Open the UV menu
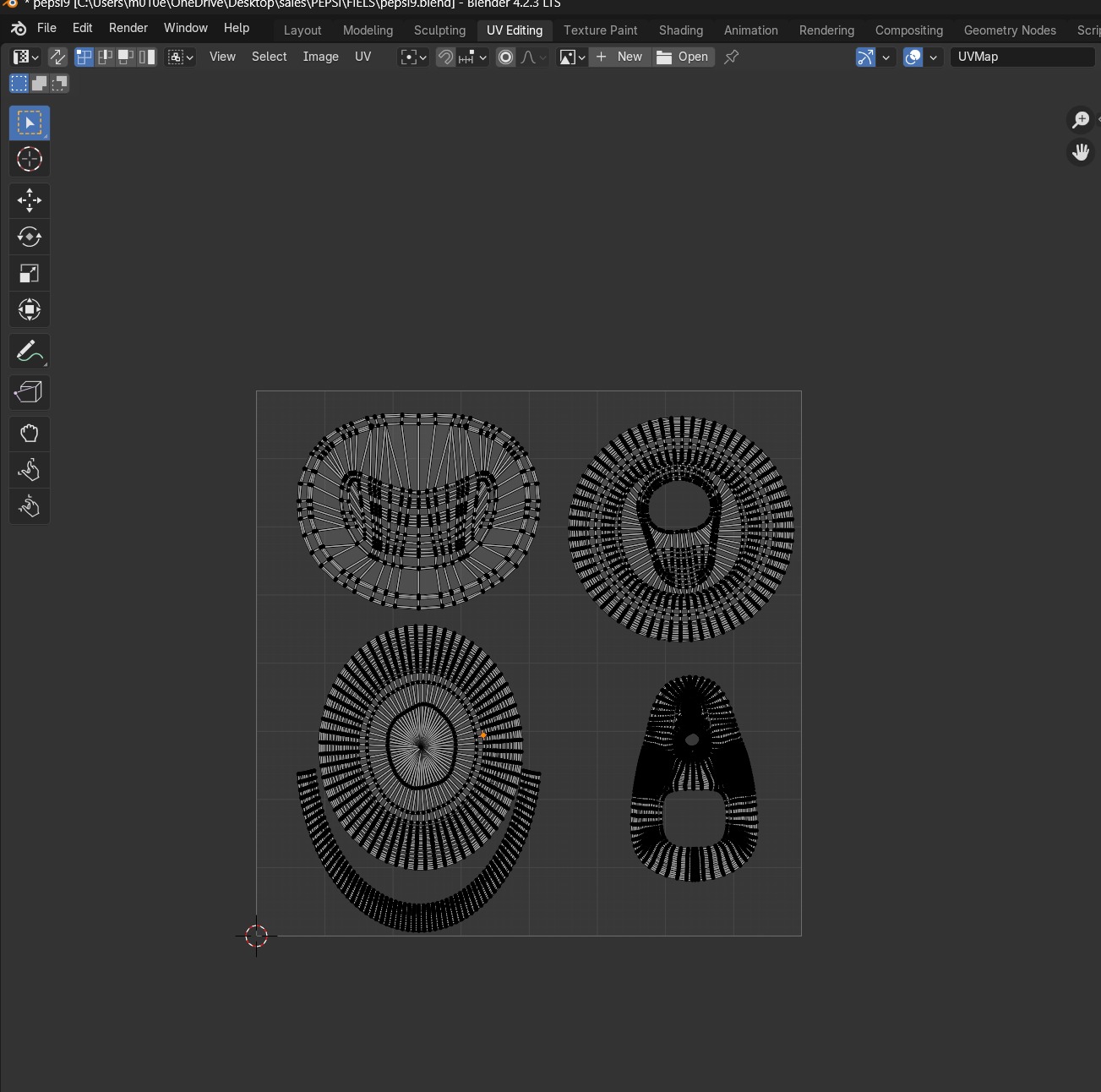This screenshot has height=1092, width=1101. point(363,57)
